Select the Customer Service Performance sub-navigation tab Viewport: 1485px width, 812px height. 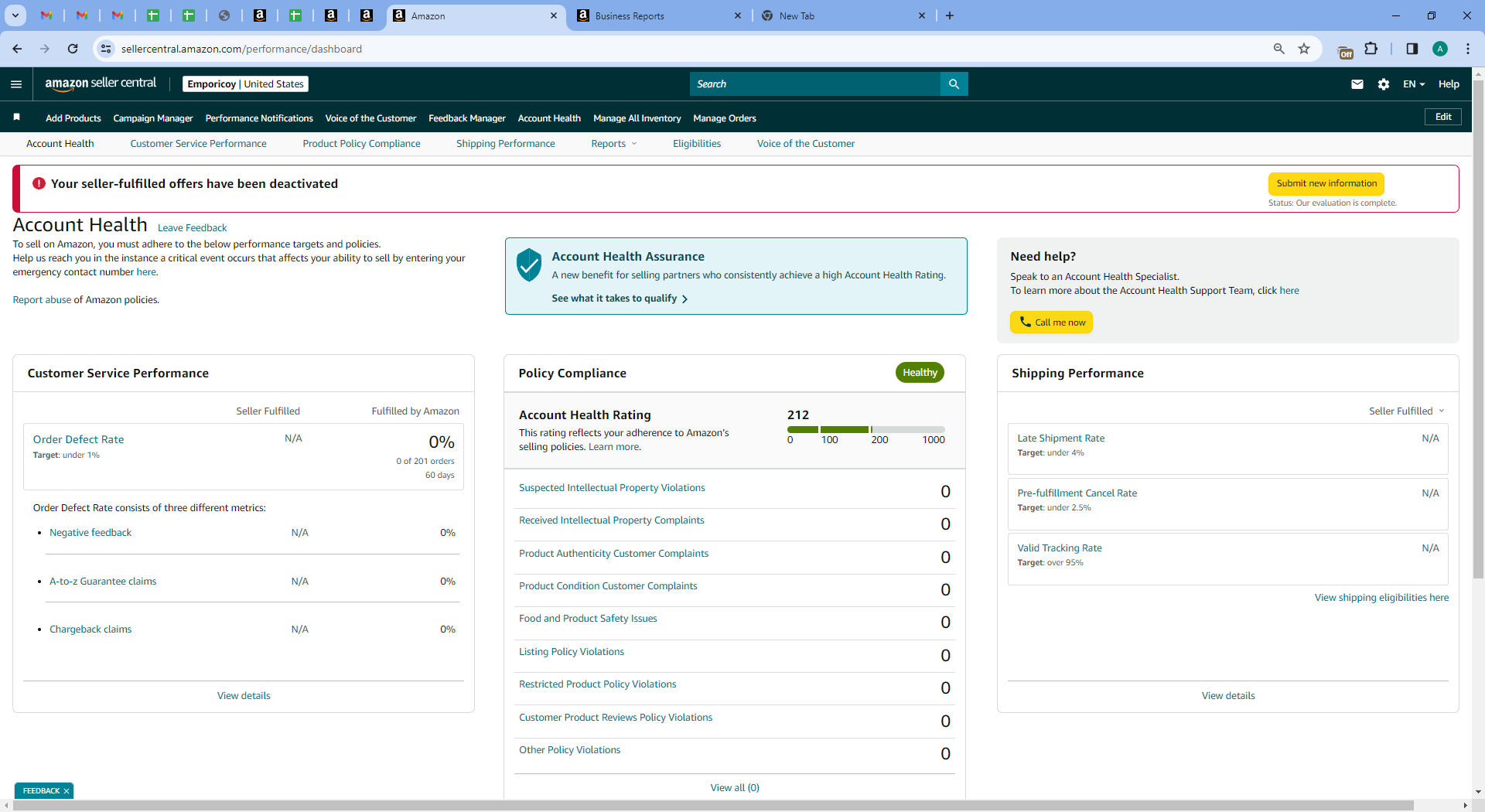pyautogui.click(x=198, y=144)
